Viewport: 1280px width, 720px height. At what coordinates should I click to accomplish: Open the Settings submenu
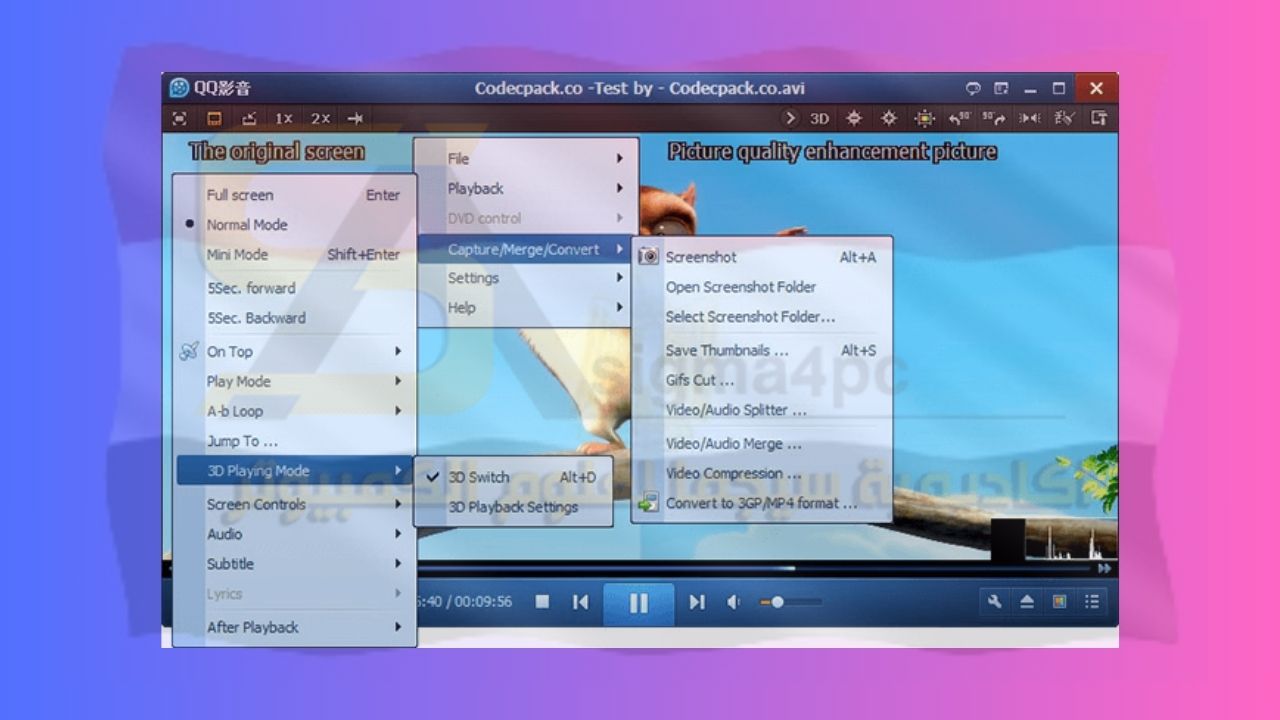[527, 278]
